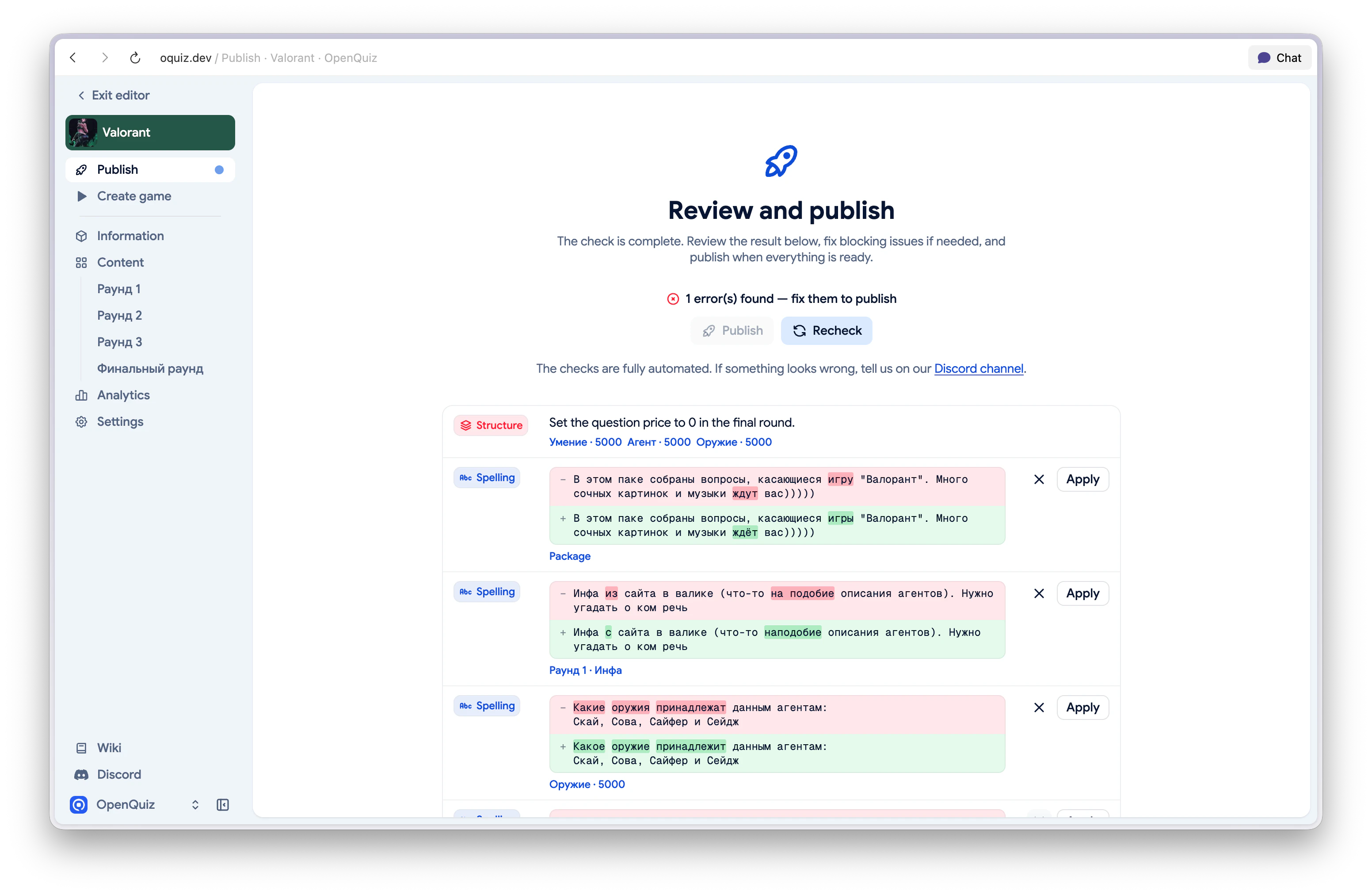Reload the page with the refresh icon
Screen dimensions: 1372x895
coord(135,57)
